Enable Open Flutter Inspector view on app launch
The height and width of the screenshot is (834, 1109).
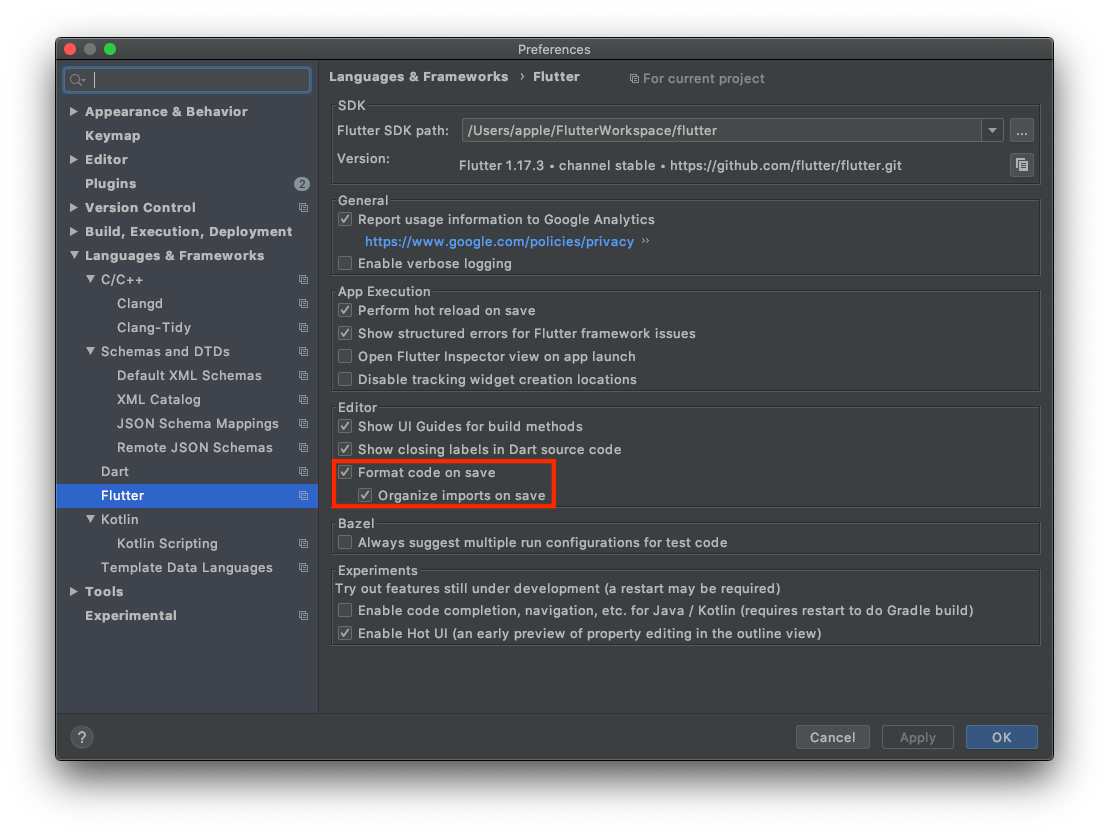click(x=344, y=356)
